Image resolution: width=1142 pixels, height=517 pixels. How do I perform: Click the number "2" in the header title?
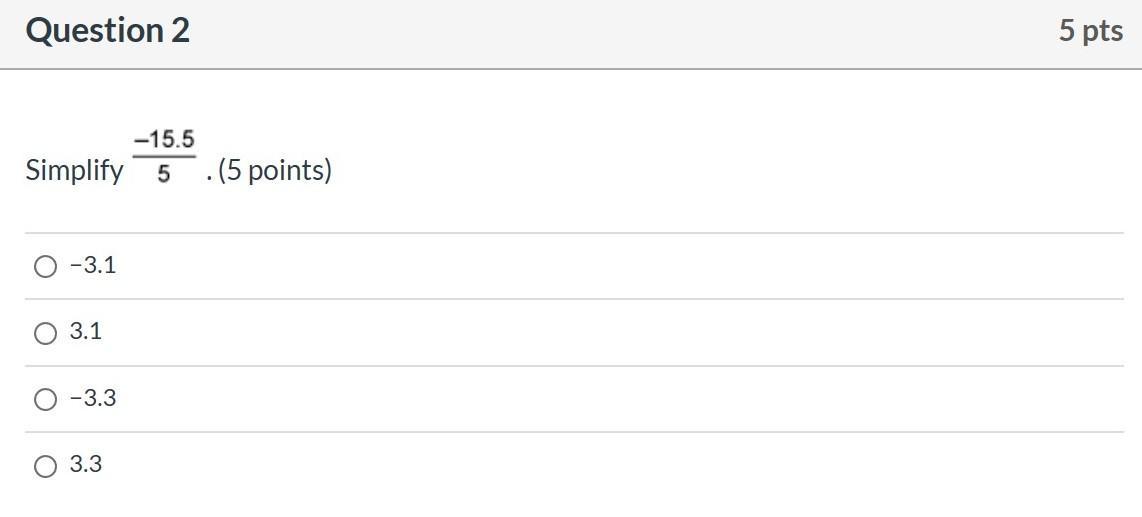point(180,31)
